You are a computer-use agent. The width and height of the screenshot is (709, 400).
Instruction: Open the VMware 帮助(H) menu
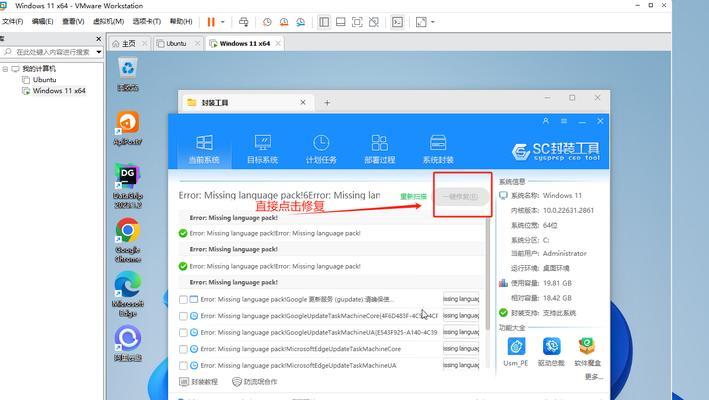click(181, 22)
